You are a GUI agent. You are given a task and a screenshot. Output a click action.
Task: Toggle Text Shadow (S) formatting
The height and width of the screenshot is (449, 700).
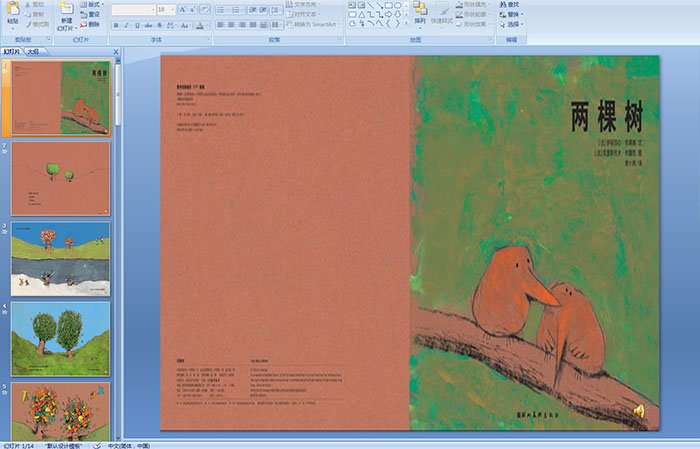point(159,25)
